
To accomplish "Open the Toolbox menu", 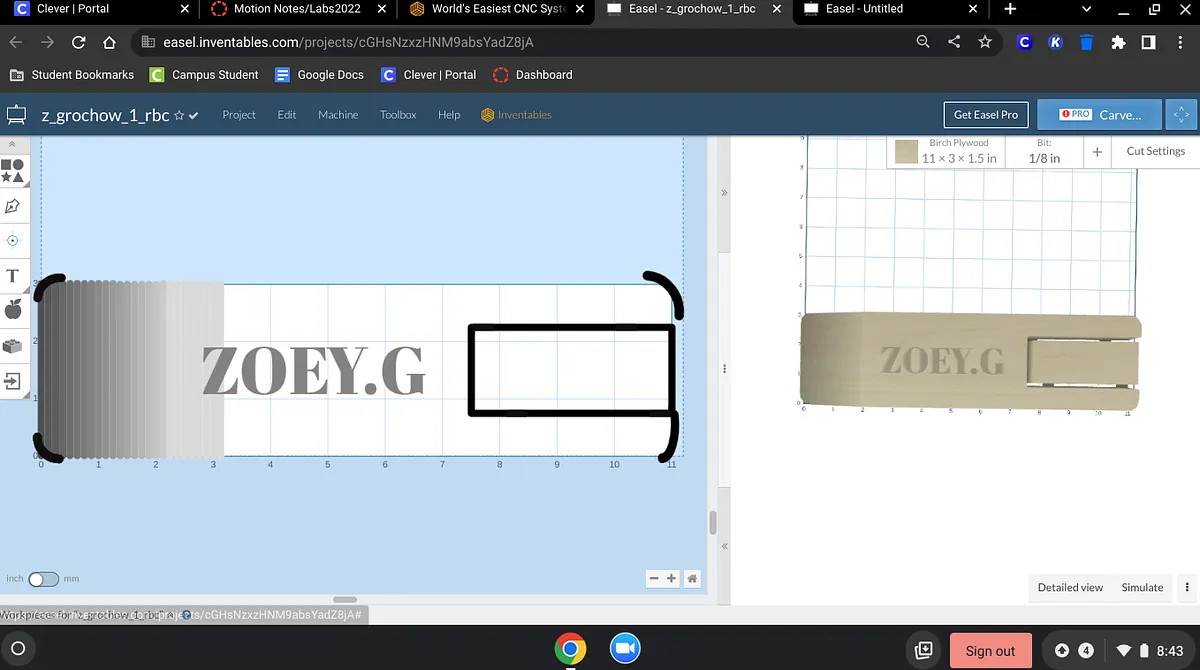I will (398, 115).
